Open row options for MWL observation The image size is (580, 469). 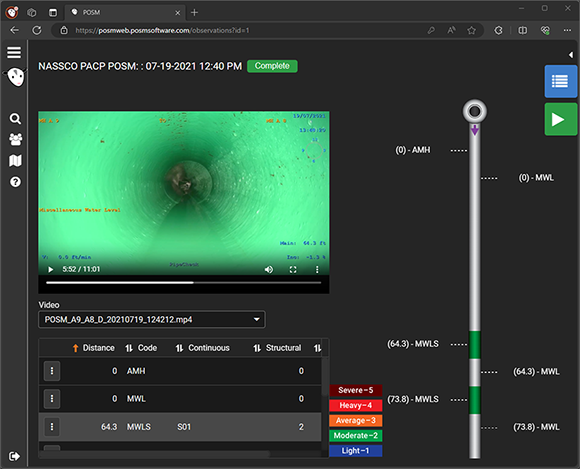52,399
